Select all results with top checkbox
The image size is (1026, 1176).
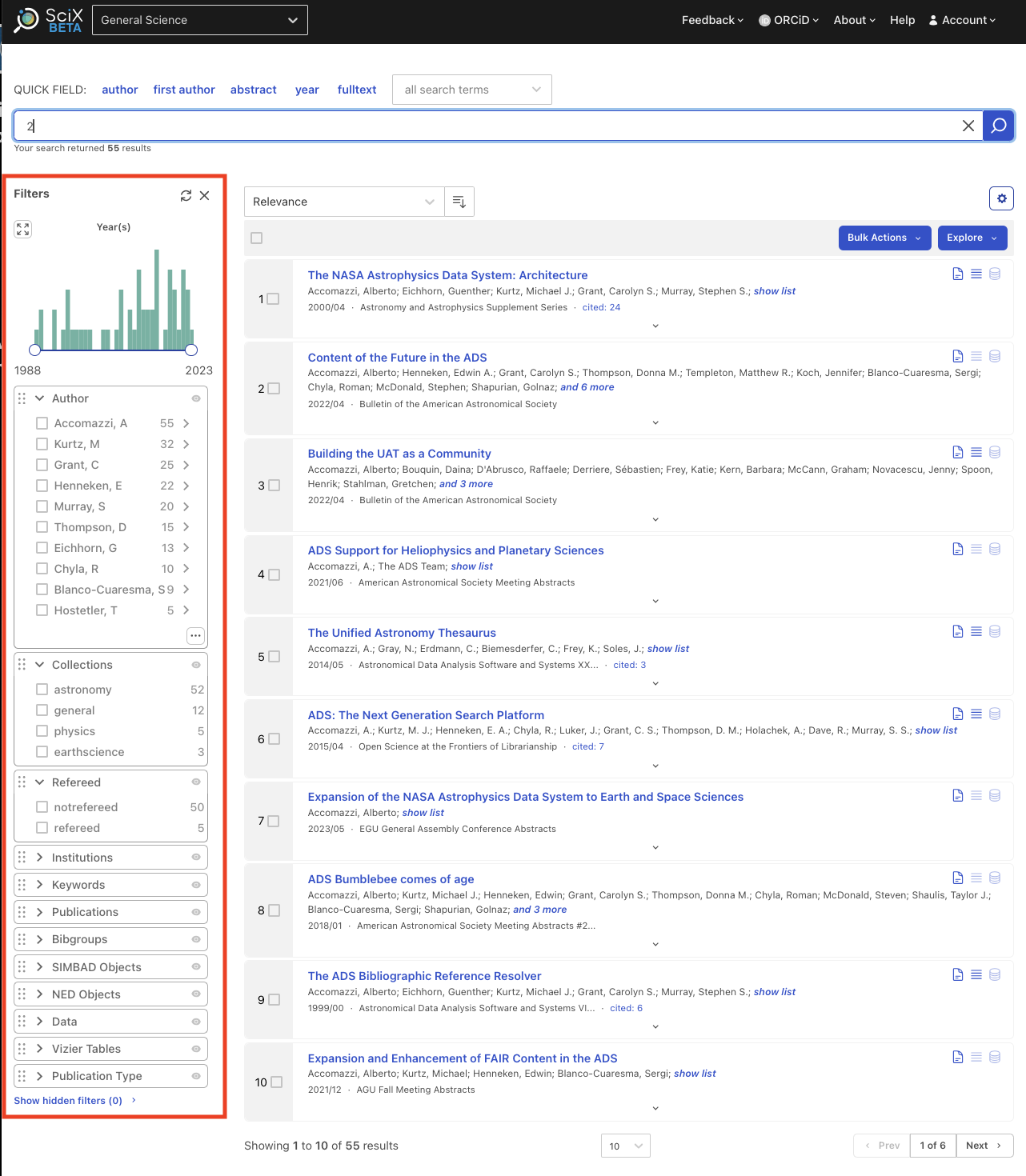257,238
